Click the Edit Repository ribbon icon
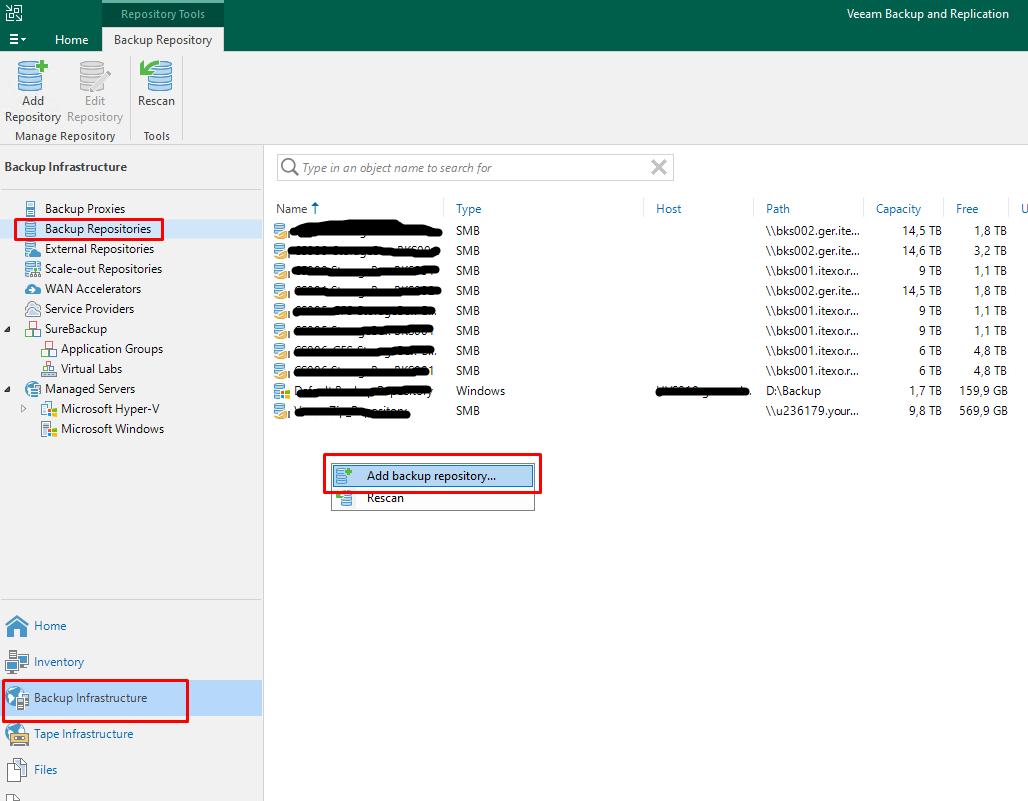This screenshot has height=801, width=1028. (94, 75)
